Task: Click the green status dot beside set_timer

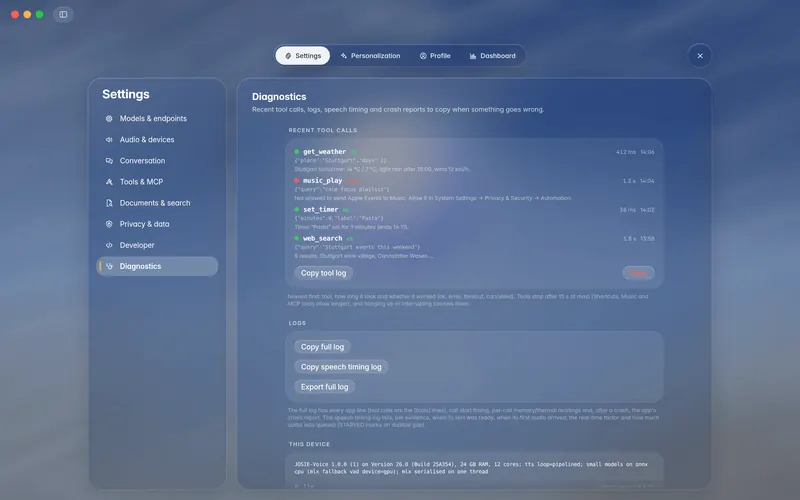Action: click(x=296, y=209)
